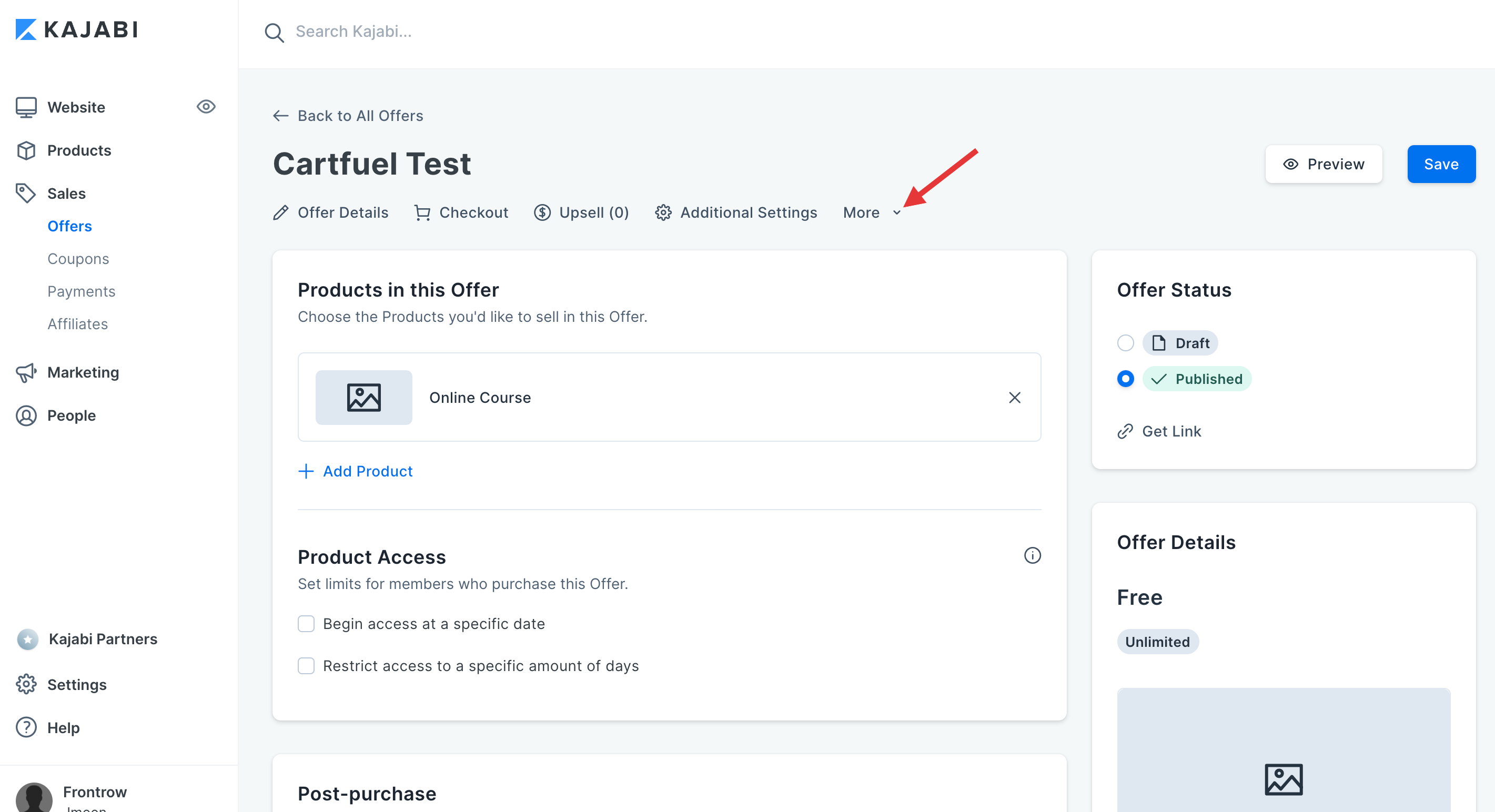Open Settings gear in sidebar
The width and height of the screenshot is (1495, 812).
[x=27, y=684]
